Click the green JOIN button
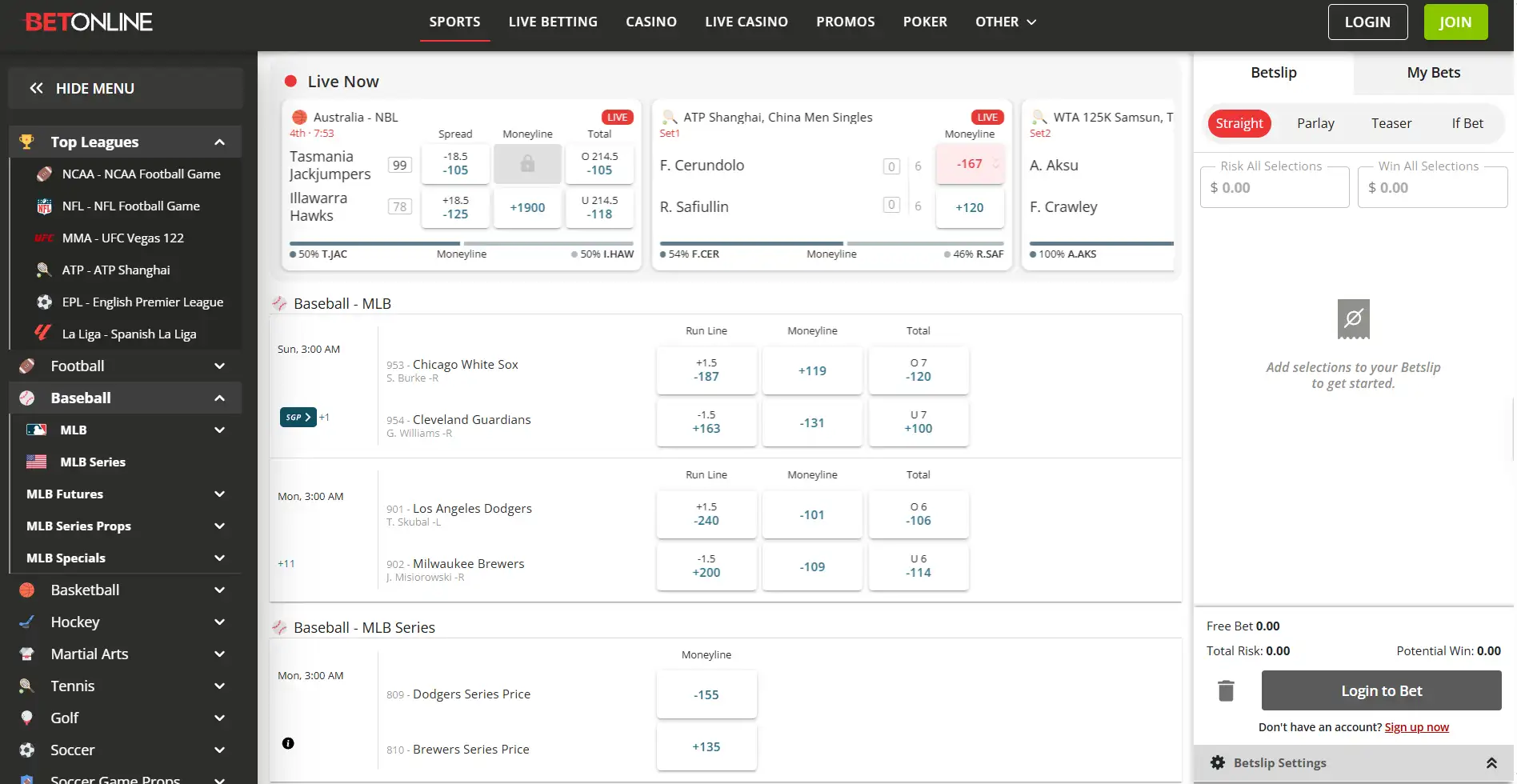The width and height of the screenshot is (1517, 784). pos(1455,22)
